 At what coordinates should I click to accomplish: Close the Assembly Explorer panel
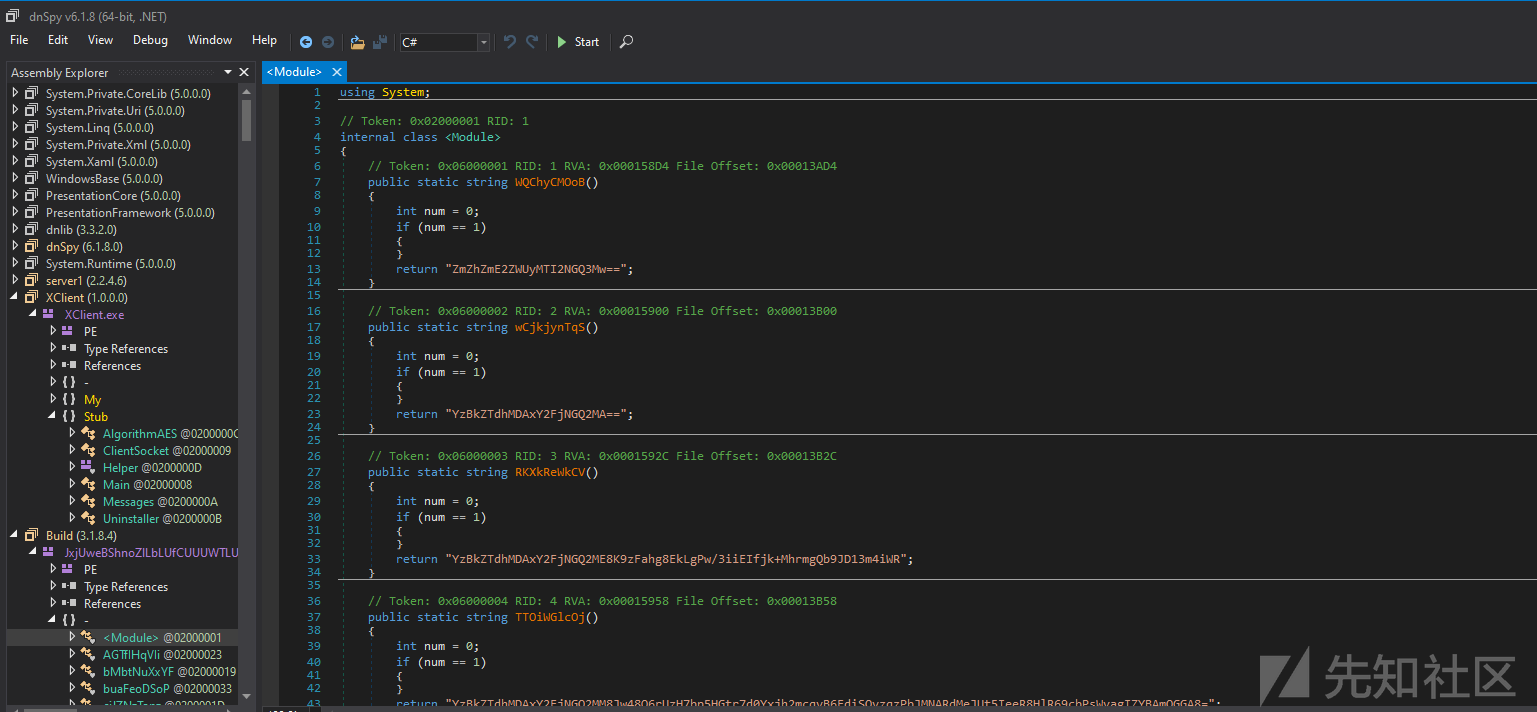[244, 72]
